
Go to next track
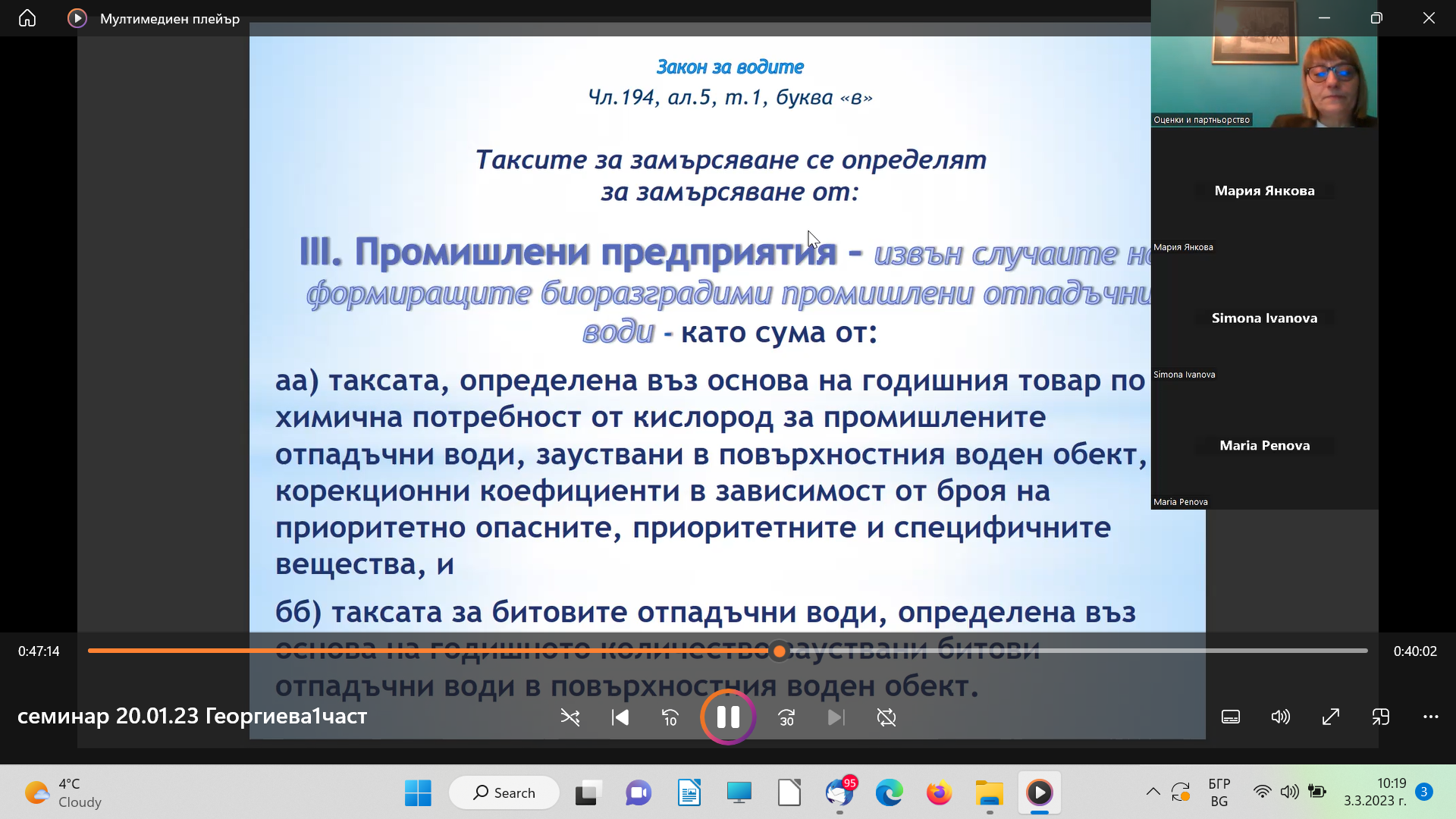tap(836, 717)
